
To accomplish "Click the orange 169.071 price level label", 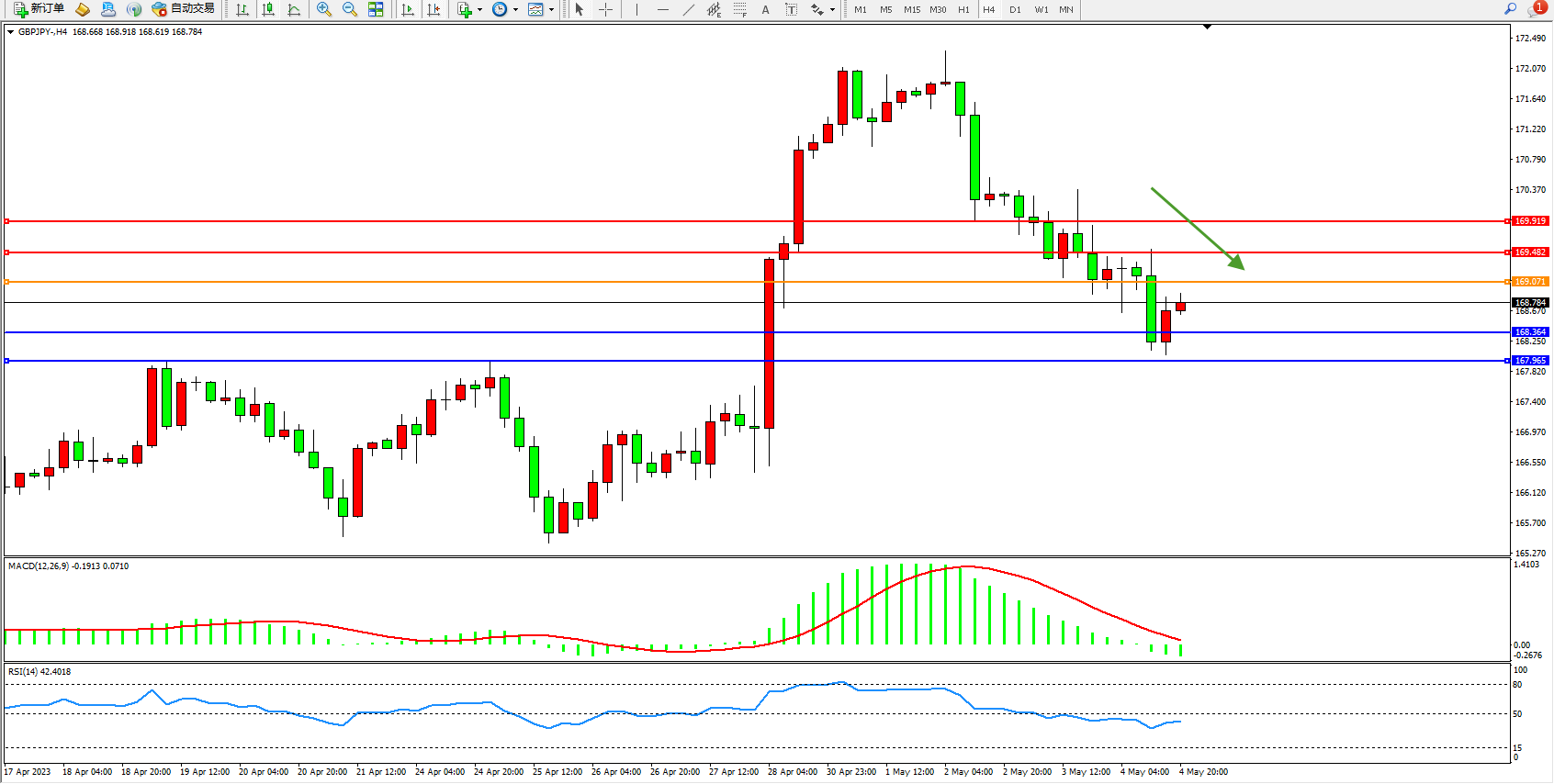I will [x=1530, y=282].
